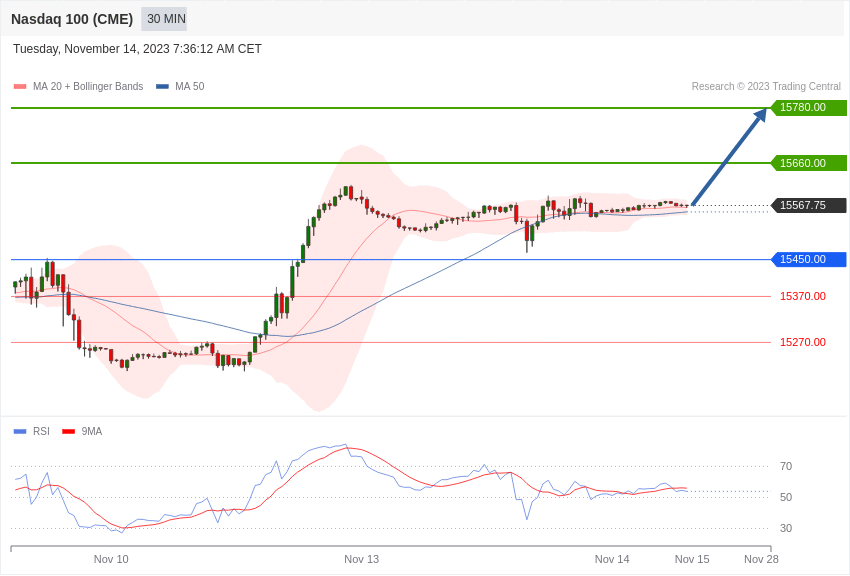This screenshot has width=850, height=576.
Task: Click the Nasdaq 100 (CME) title
Action: click(x=72, y=19)
